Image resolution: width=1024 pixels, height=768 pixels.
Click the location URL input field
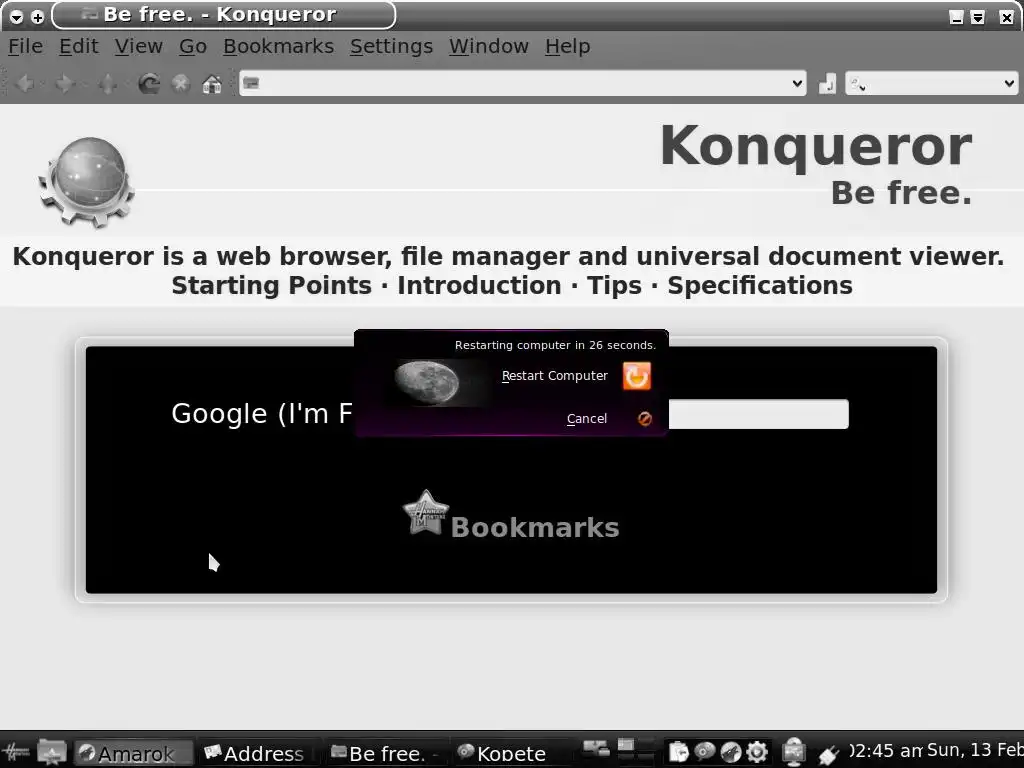(523, 84)
